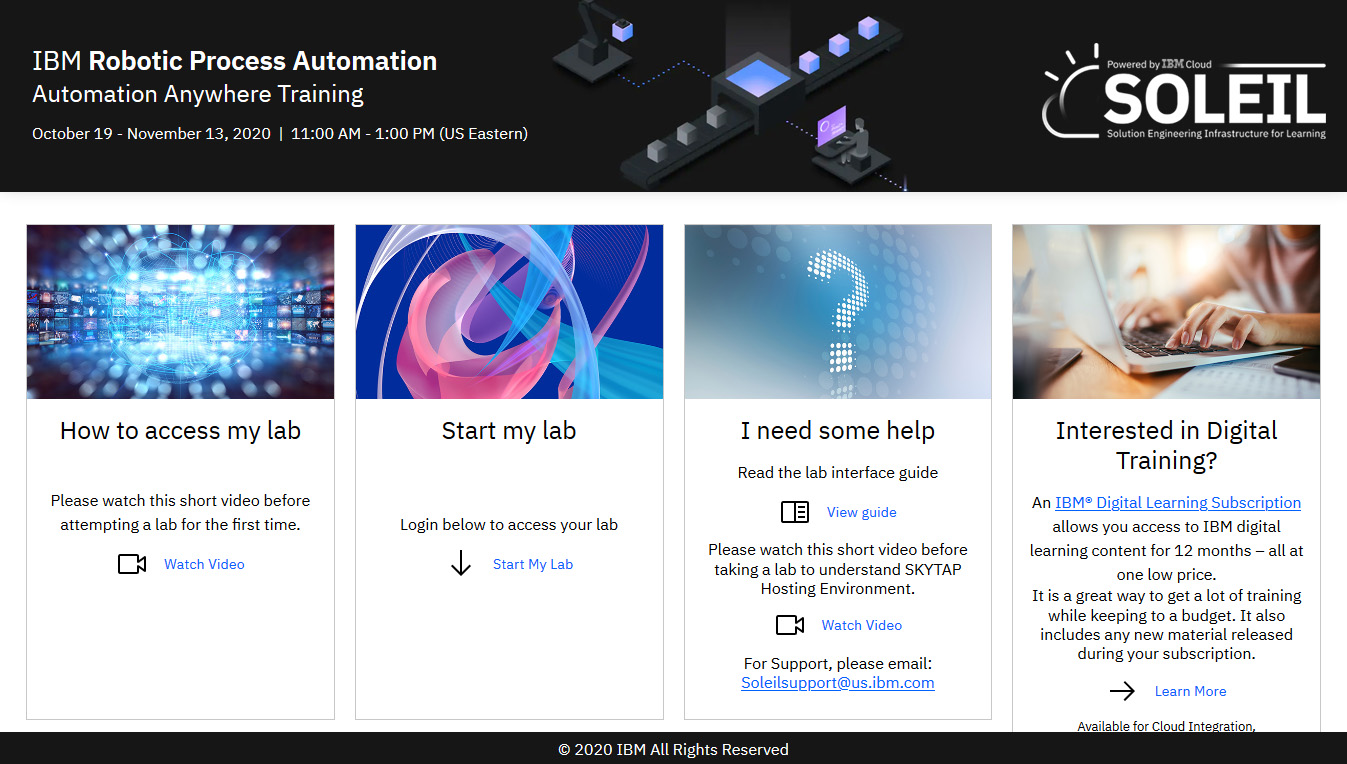The height and width of the screenshot is (764, 1347).
Task: Click the laptop typing photo
Action: 1166,312
